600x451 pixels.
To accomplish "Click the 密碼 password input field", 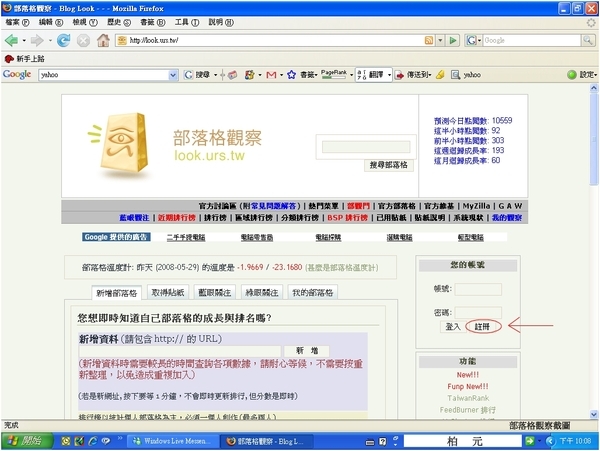I will click(478, 312).
